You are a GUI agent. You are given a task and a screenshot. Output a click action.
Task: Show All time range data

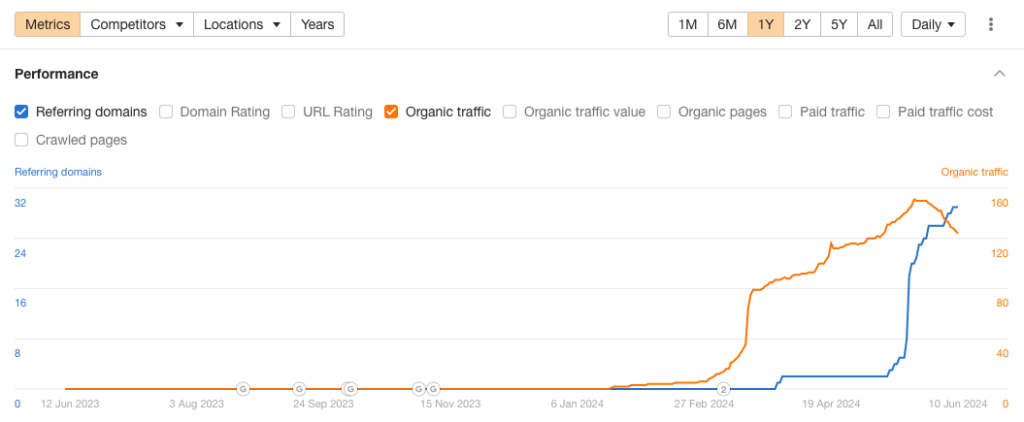875,24
